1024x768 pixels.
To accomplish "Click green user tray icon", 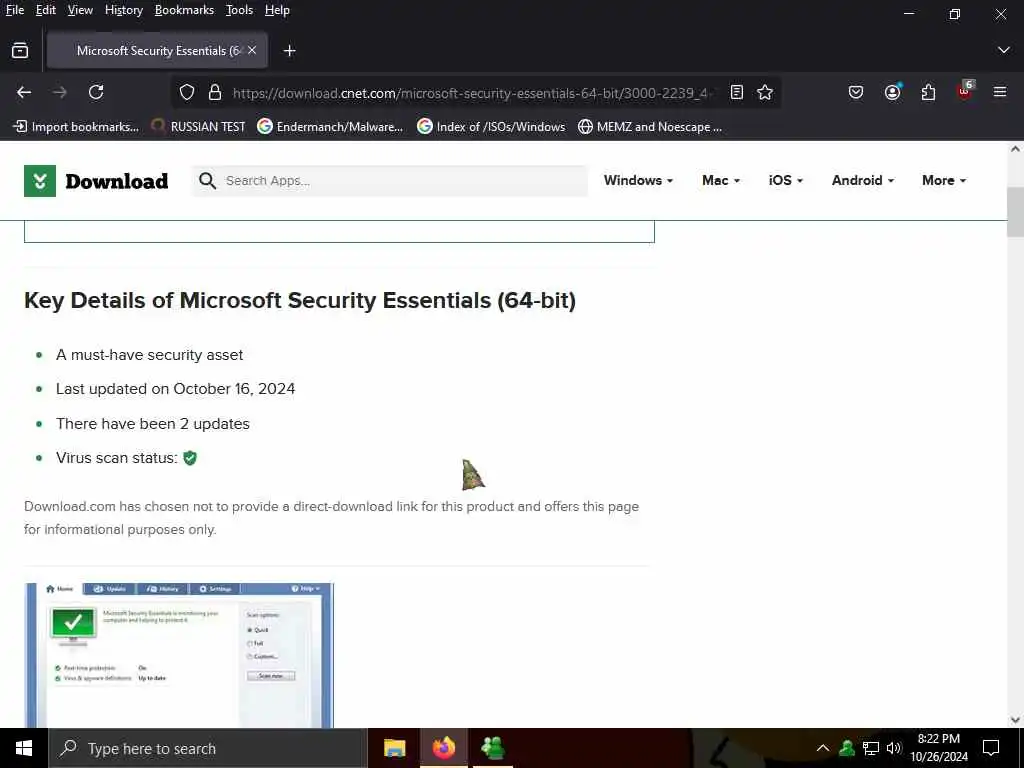I will pos(847,748).
